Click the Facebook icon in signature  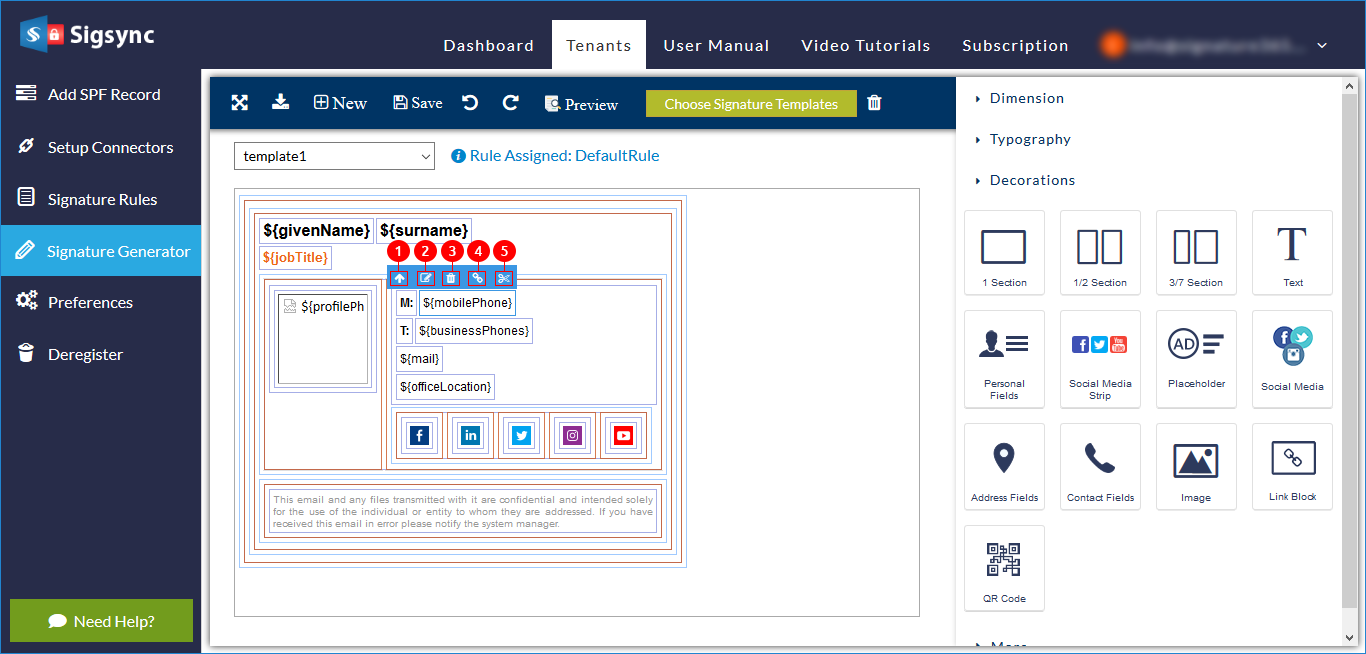click(419, 435)
